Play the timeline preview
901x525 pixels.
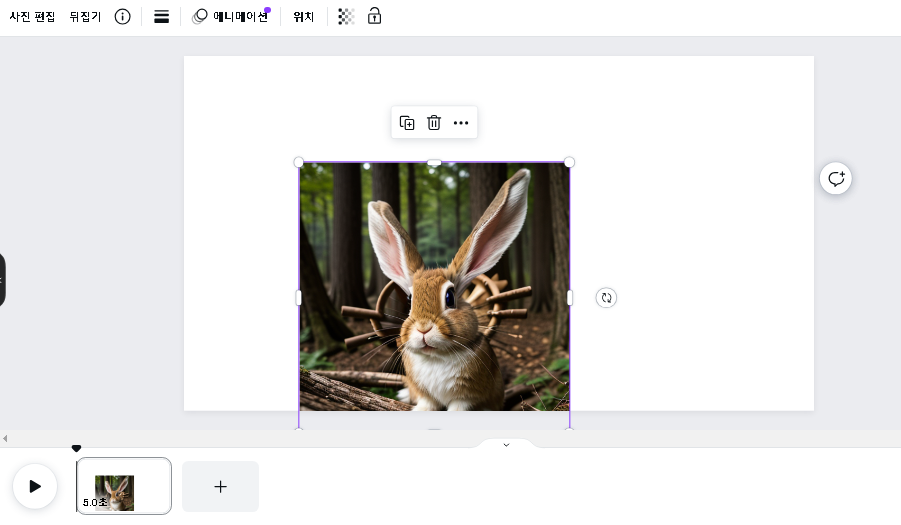(x=35, y=487)
